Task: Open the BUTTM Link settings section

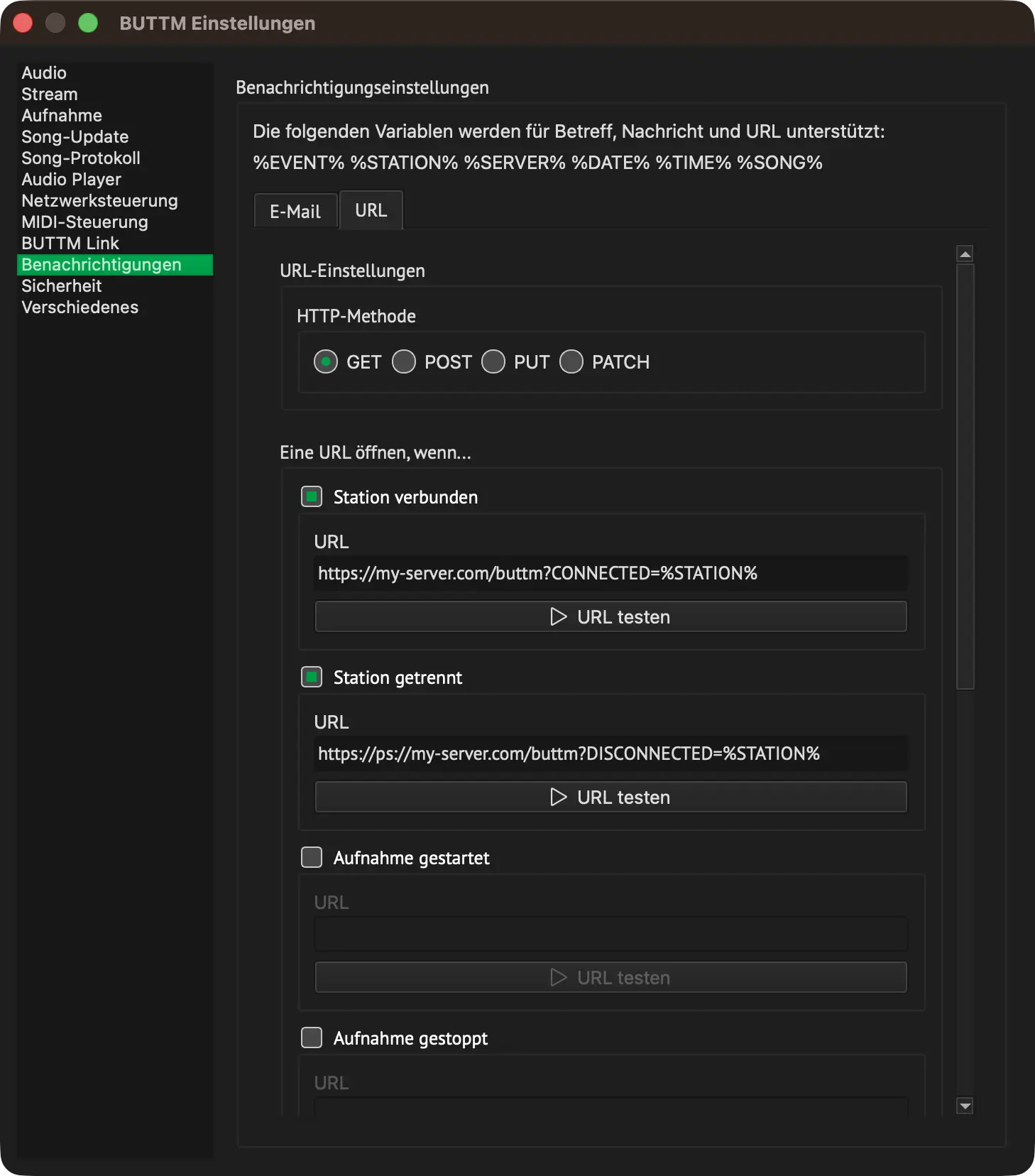Action: 115,244
